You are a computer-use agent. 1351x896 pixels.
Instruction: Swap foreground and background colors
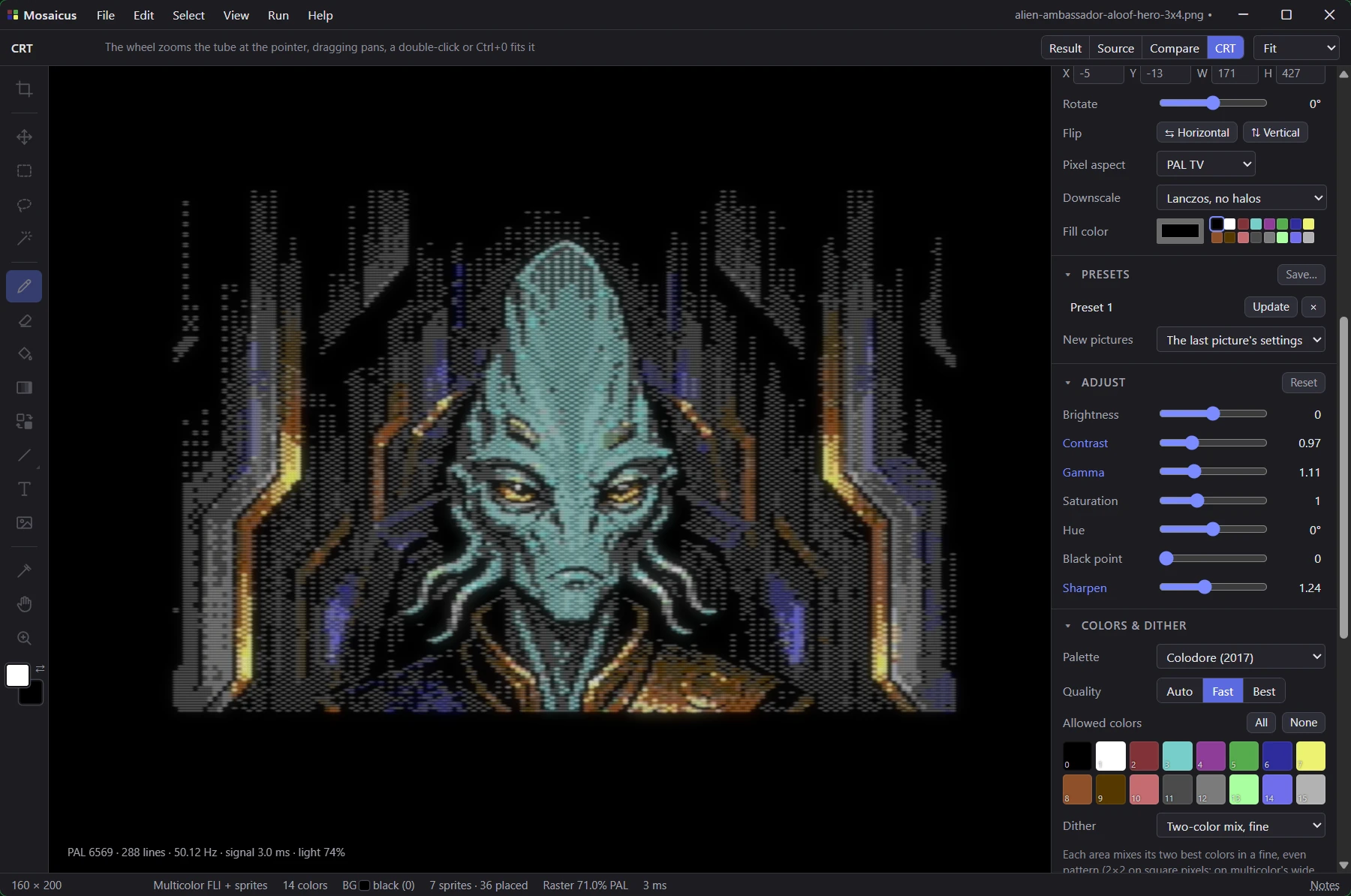[x=40, y=668]
